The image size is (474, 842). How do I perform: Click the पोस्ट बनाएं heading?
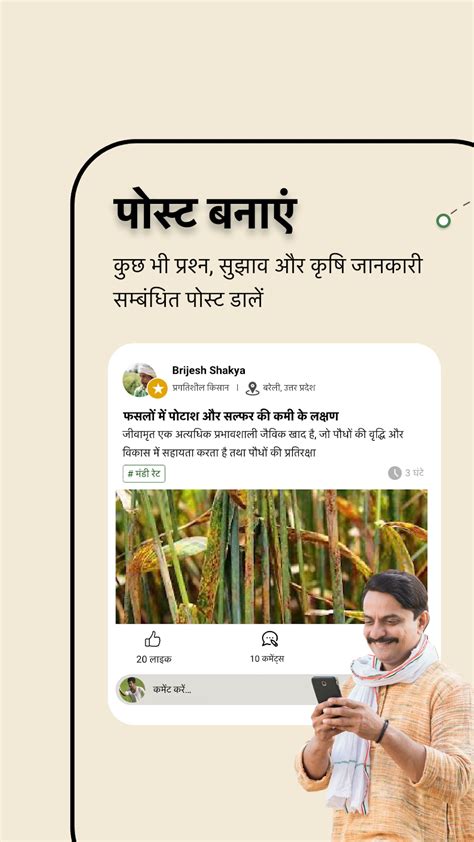[x=205, y=214]
